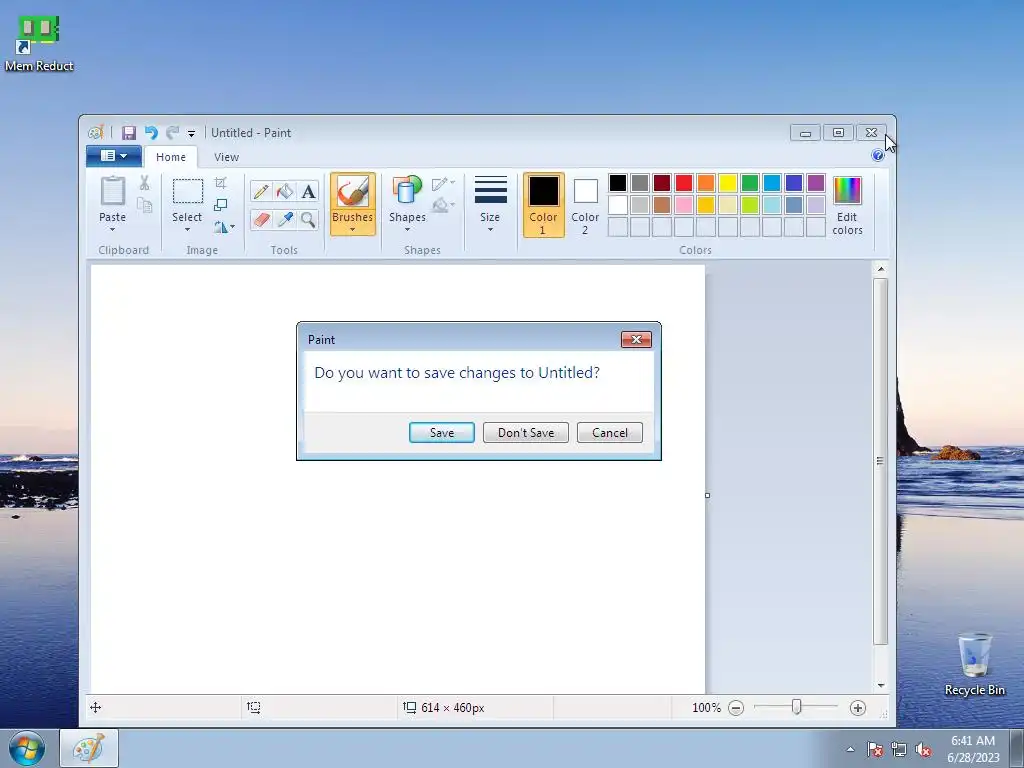The height and width of the screenshot is (768, 1024).
Task: Click the 100% zoom level text
Action: coord(706,708)
